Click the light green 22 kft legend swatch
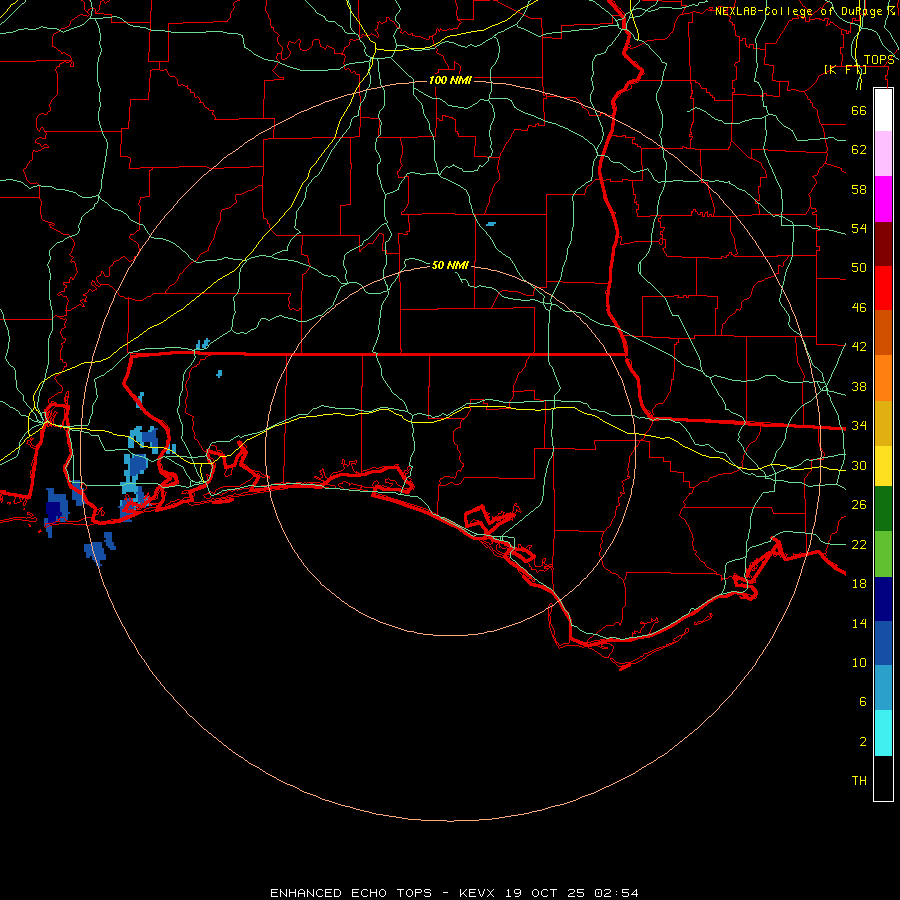Screen dimensions: 900x900 (x=883, y=554)
